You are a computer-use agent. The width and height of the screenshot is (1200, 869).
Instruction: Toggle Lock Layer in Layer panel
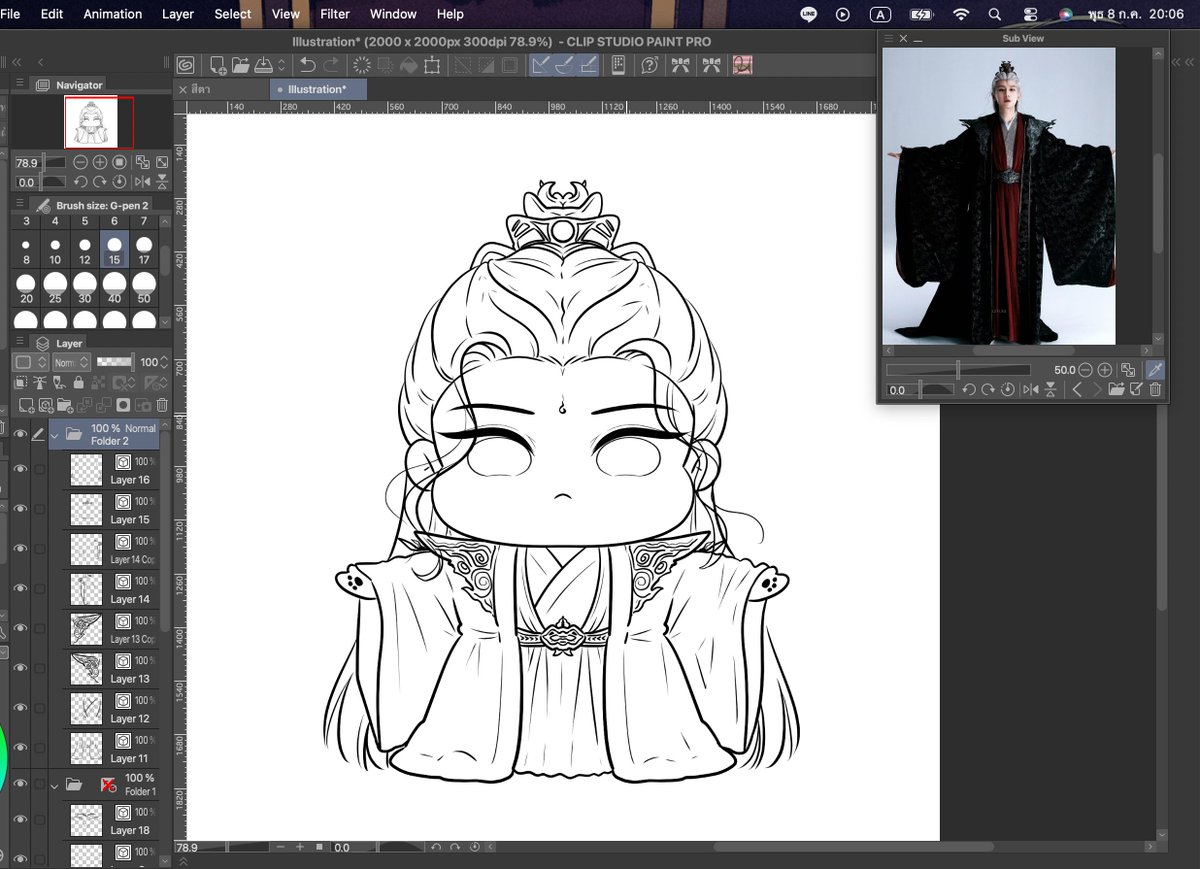[79, 383]
